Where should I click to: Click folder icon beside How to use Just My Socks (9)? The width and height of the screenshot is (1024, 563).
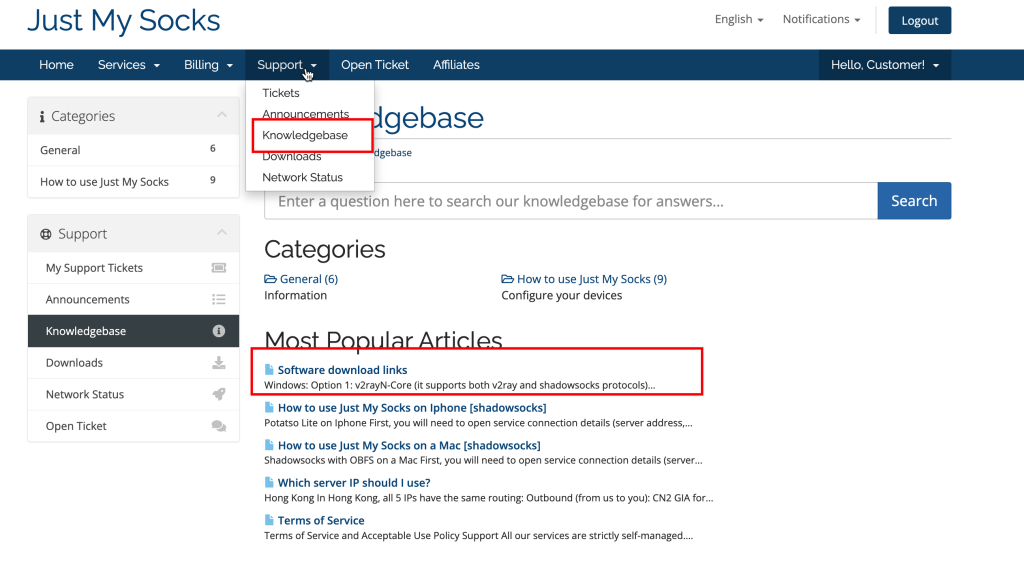[x=507, y=279]
